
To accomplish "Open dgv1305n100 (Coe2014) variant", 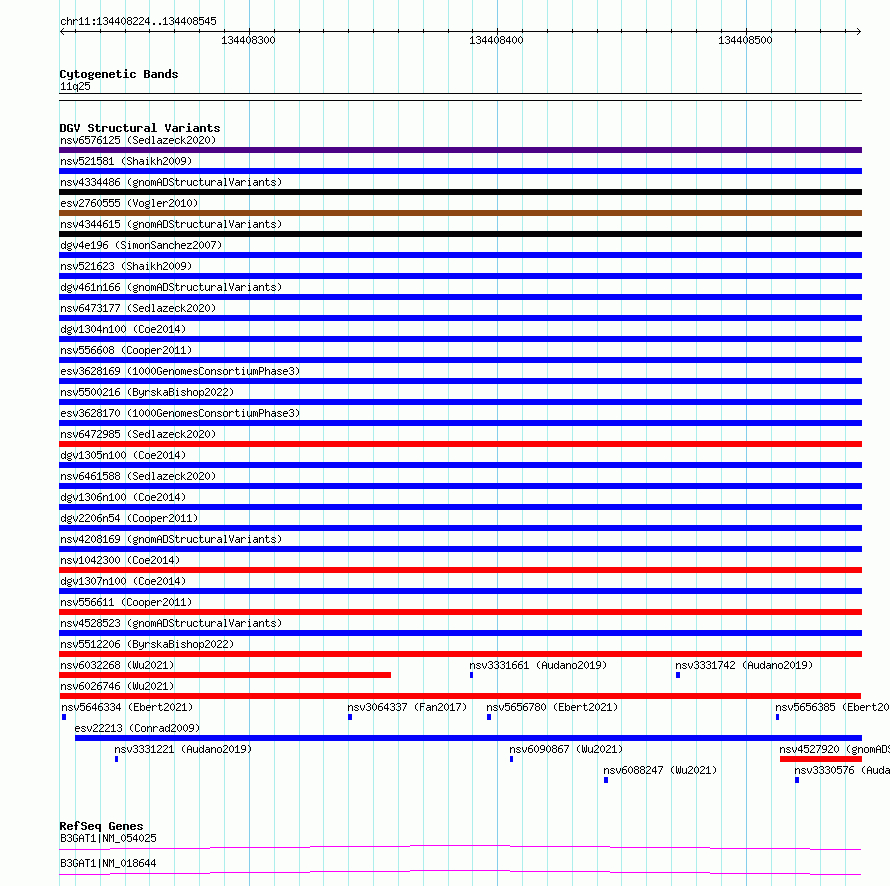I will 123,455.
